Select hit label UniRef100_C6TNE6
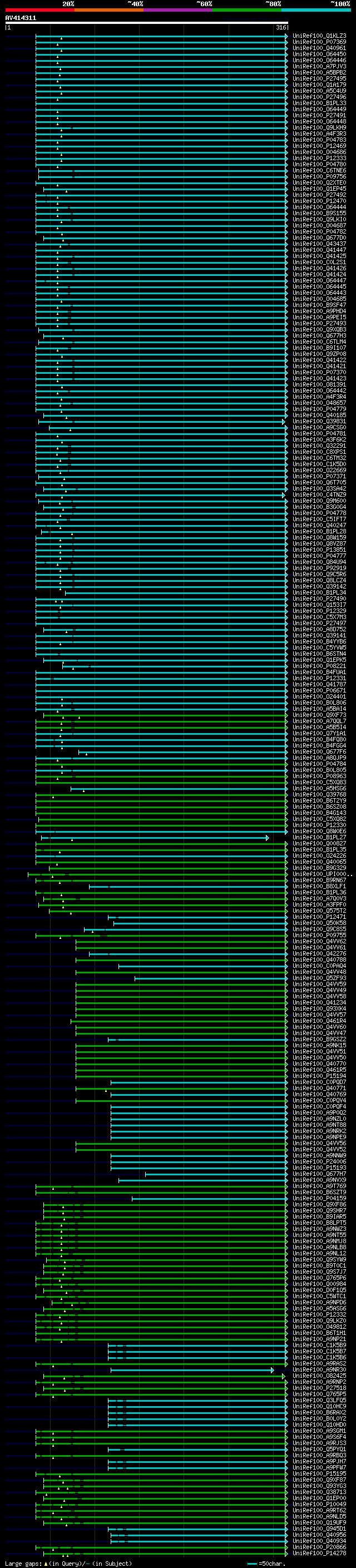The height and width of the screenshot is (1568, 356). 319,170
